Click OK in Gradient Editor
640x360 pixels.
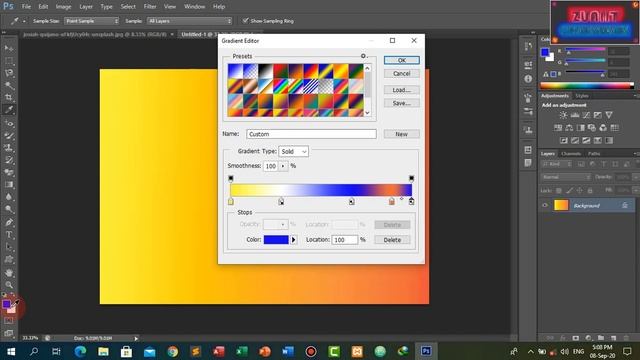click(402, 60)
